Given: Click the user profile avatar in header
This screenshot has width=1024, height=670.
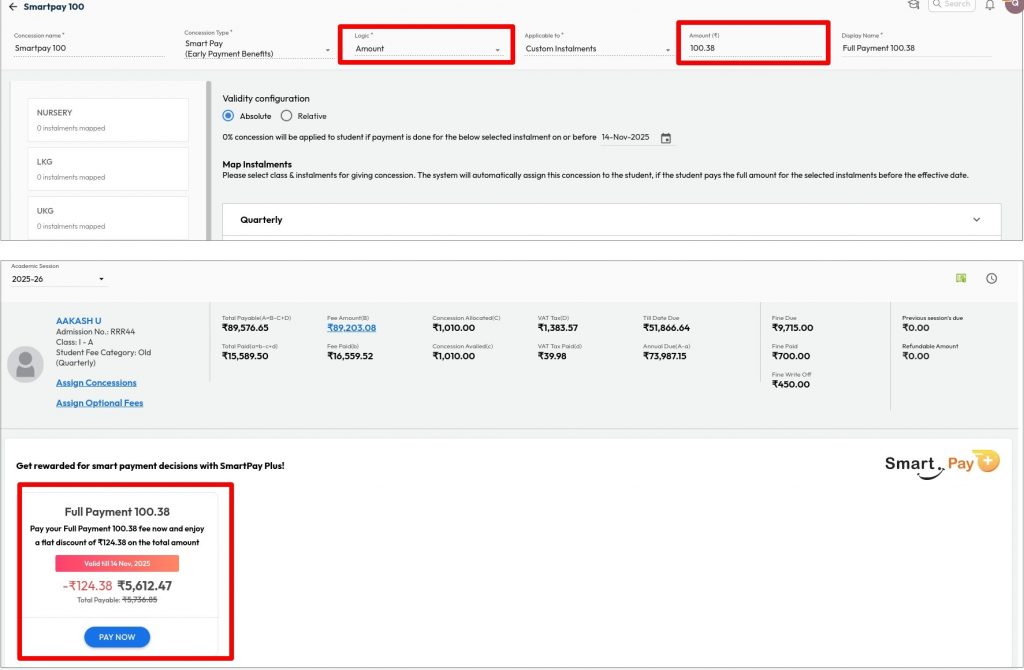Looking at the screenshot, I should [1014, 5].
